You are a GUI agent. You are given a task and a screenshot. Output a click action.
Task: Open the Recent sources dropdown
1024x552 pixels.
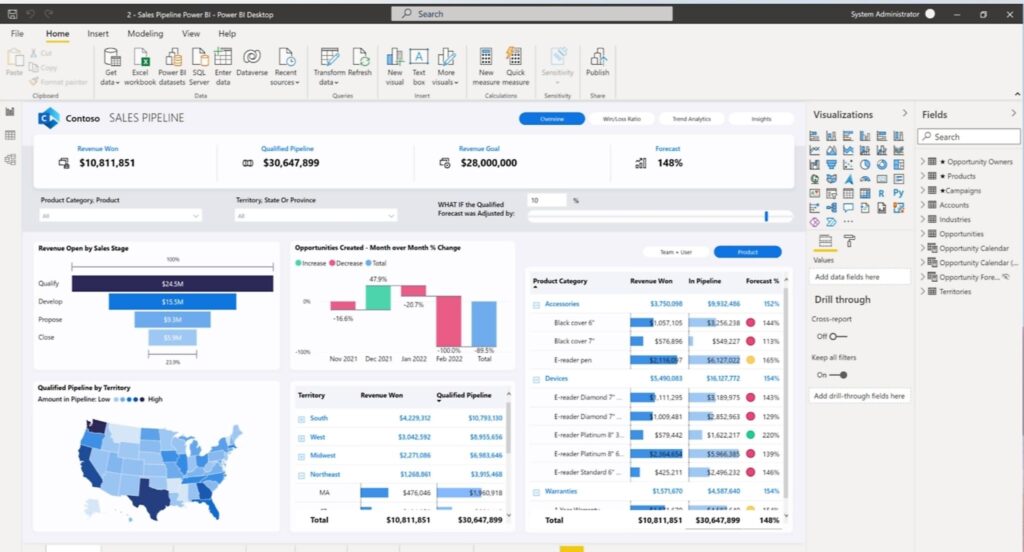(285, 66)
